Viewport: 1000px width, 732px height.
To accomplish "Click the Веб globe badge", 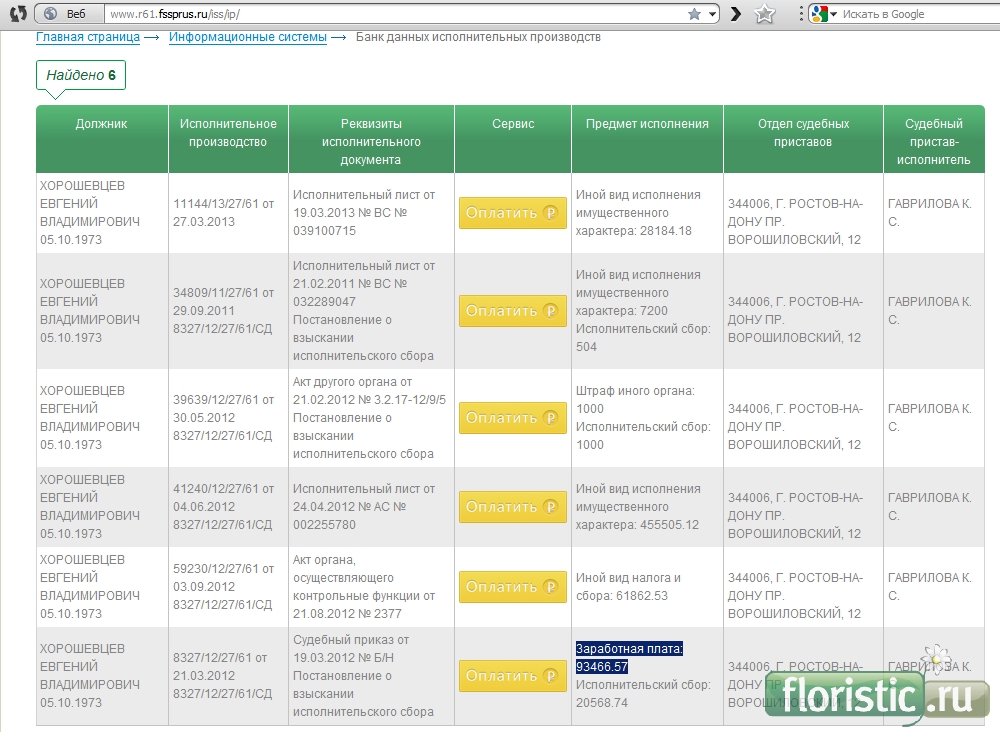I will tap(65, 14).
